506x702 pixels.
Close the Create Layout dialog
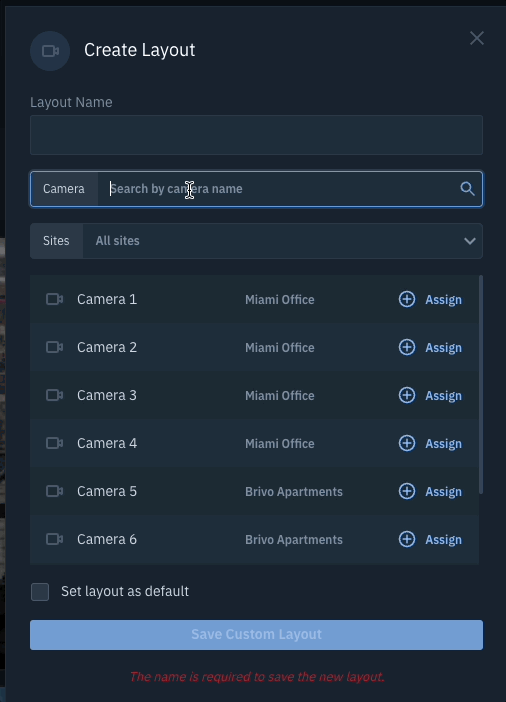tap(477, 38)
